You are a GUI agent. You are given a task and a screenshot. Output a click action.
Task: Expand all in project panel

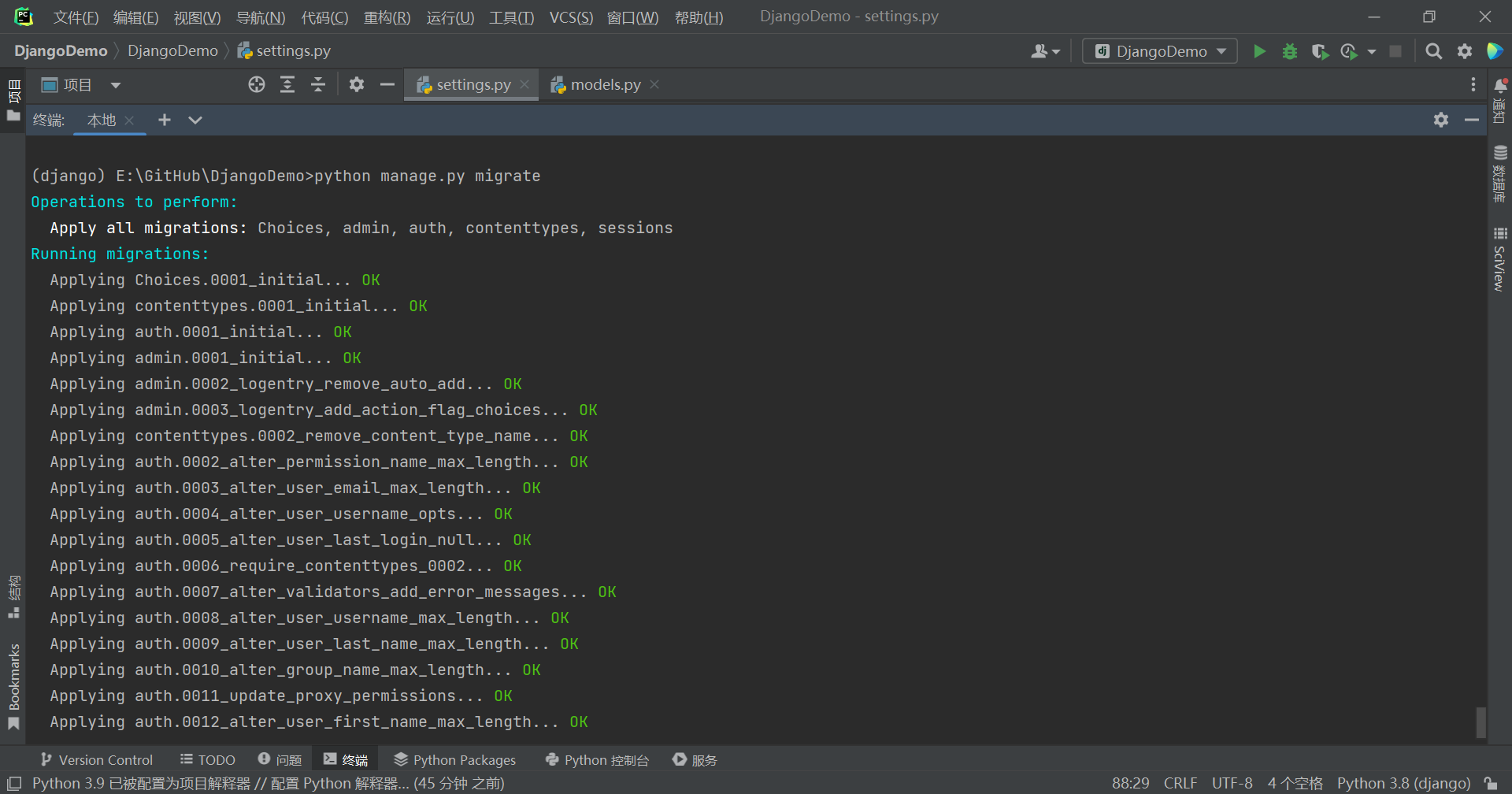[x=287, y=84]
